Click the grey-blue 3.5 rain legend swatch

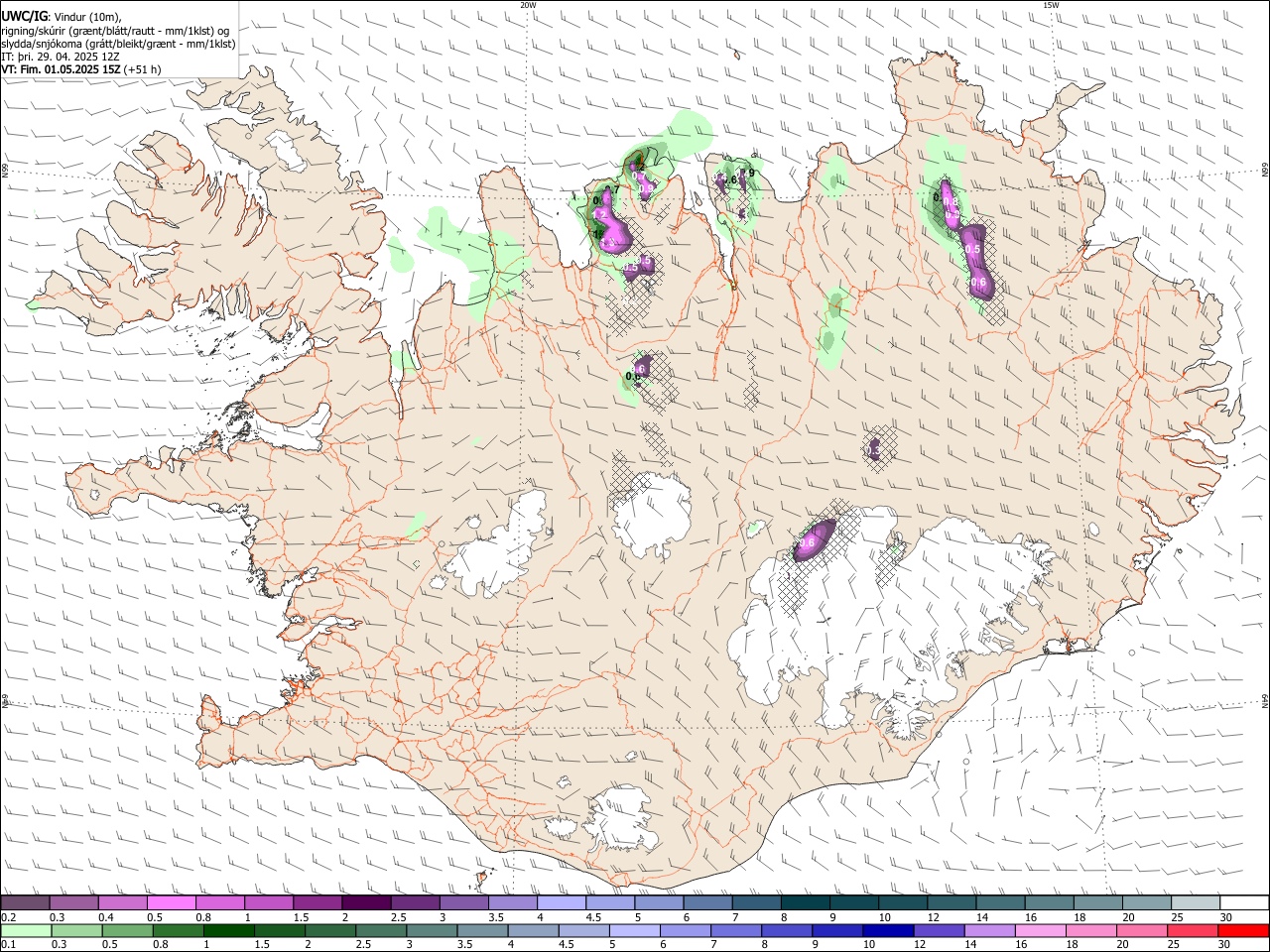[483, 930]
